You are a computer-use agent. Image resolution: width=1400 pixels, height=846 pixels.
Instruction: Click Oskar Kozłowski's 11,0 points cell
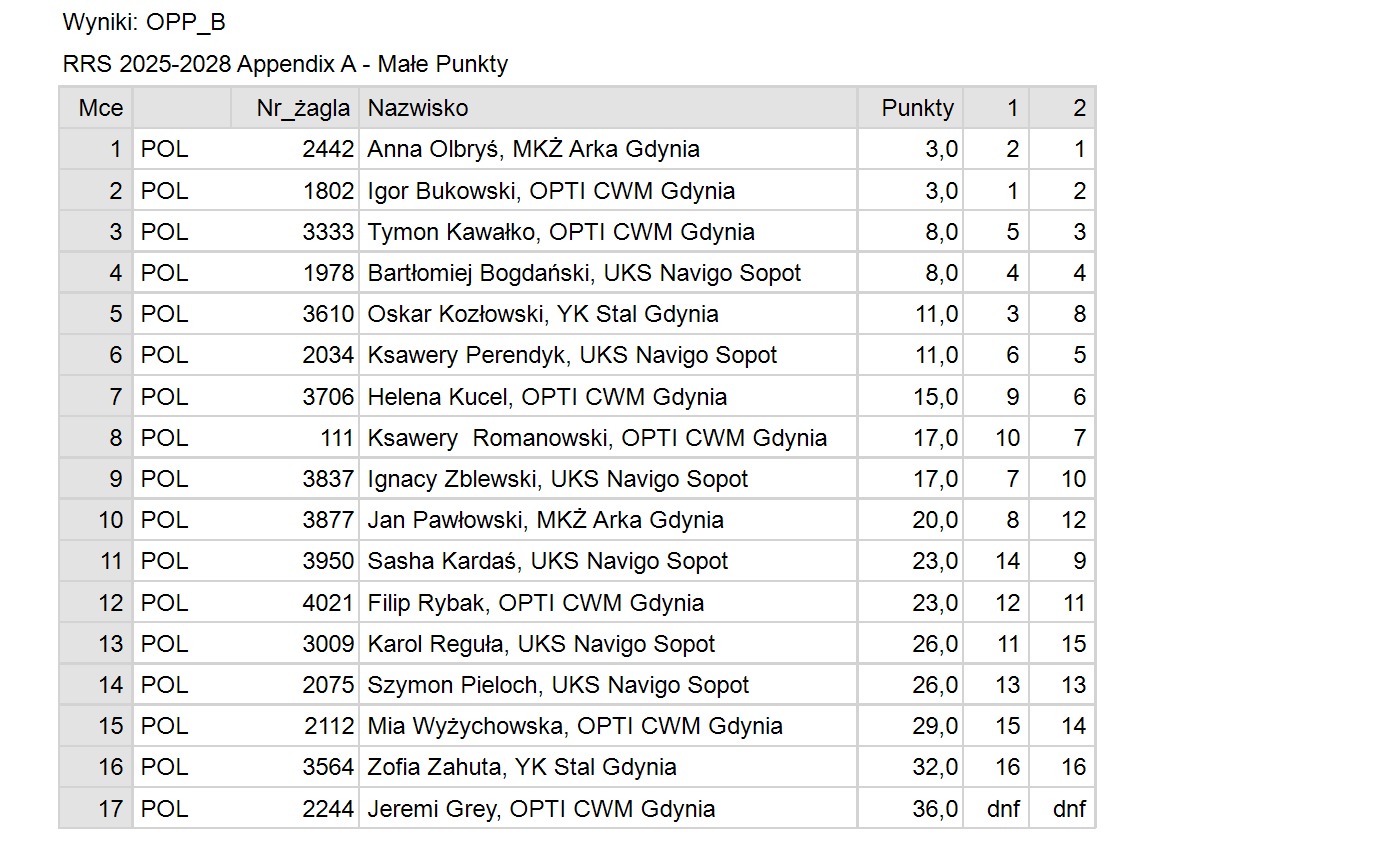910,314
